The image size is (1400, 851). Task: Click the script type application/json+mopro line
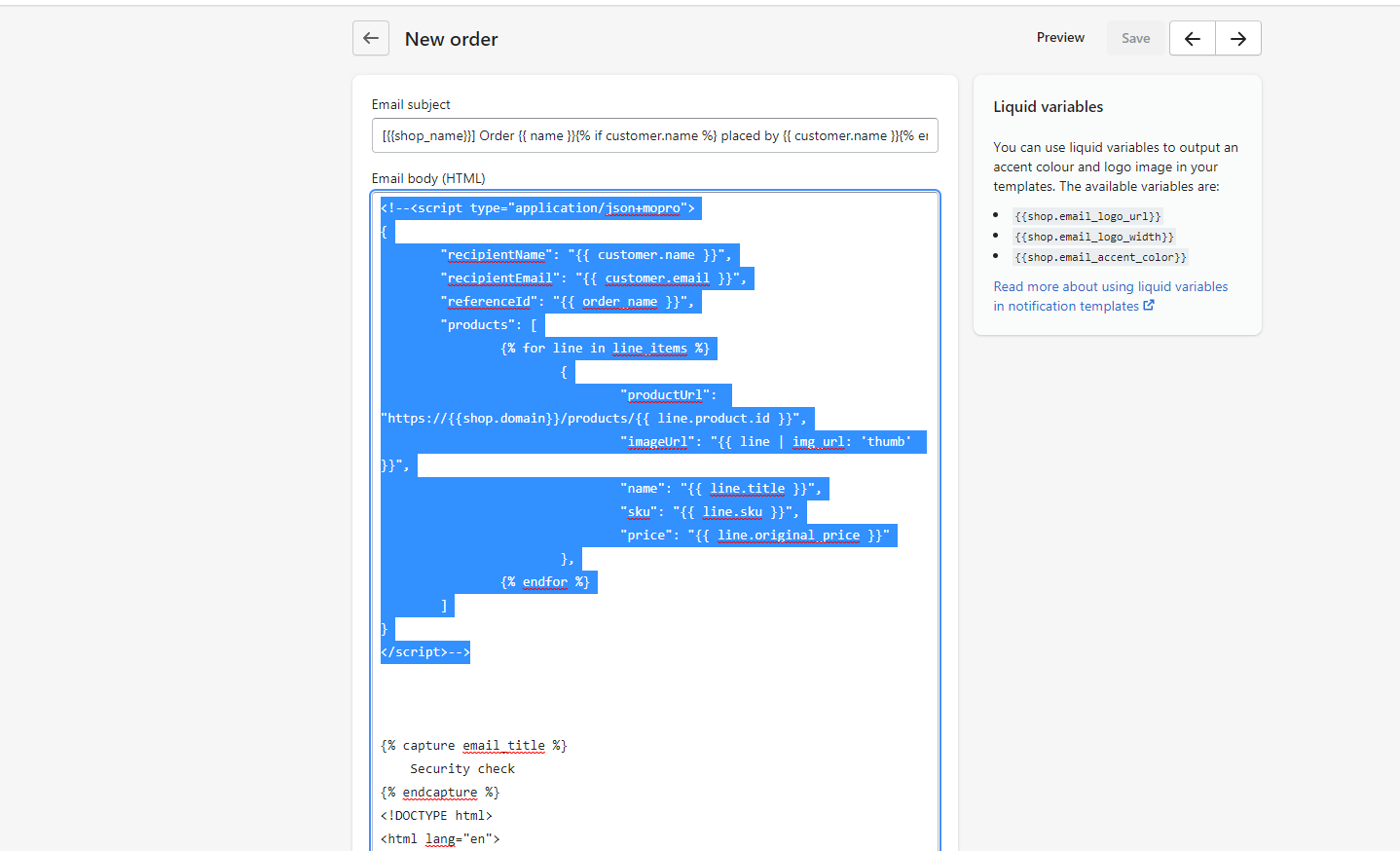point(537,208)
